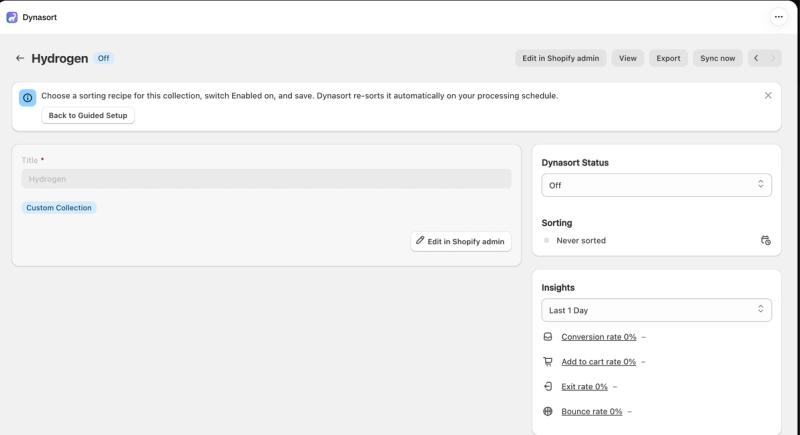Click the disabled Title input field
This screenshot has width=800, height=435.
pyautogui.click(x=266, y=179)
